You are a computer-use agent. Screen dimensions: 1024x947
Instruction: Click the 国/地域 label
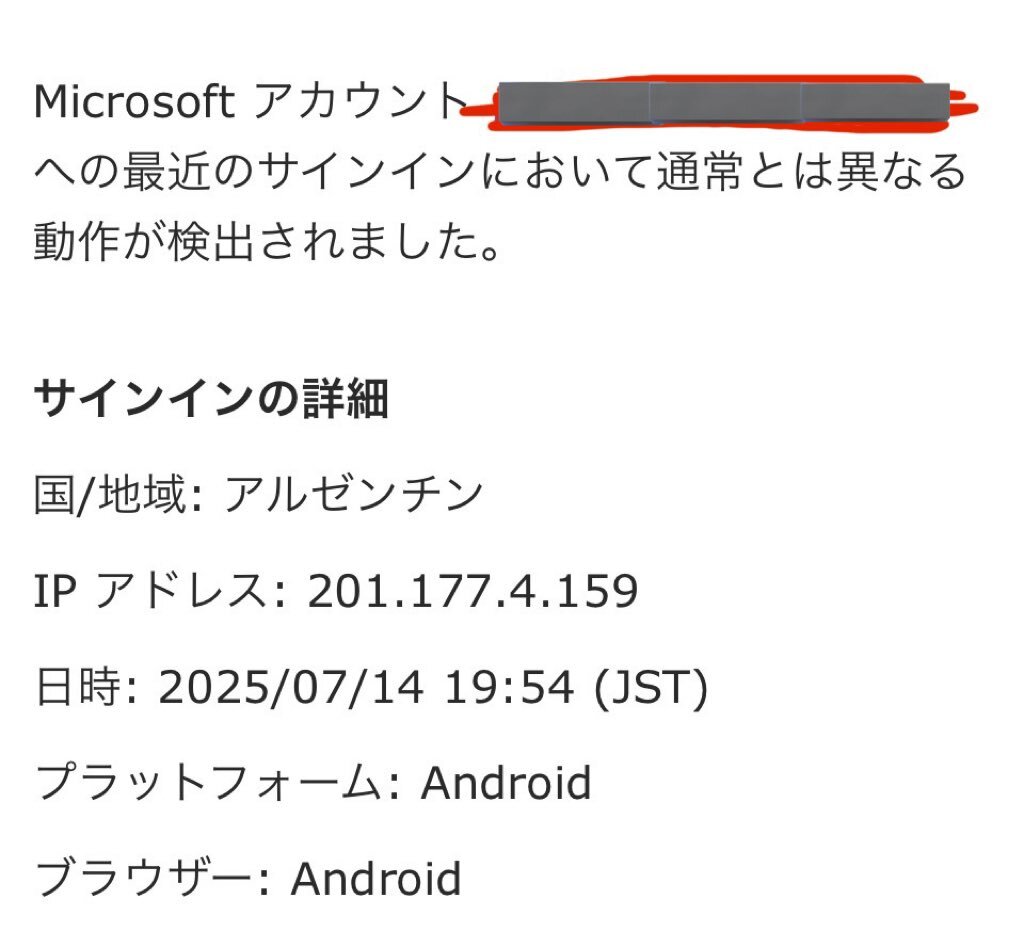[x=118, y=494]
